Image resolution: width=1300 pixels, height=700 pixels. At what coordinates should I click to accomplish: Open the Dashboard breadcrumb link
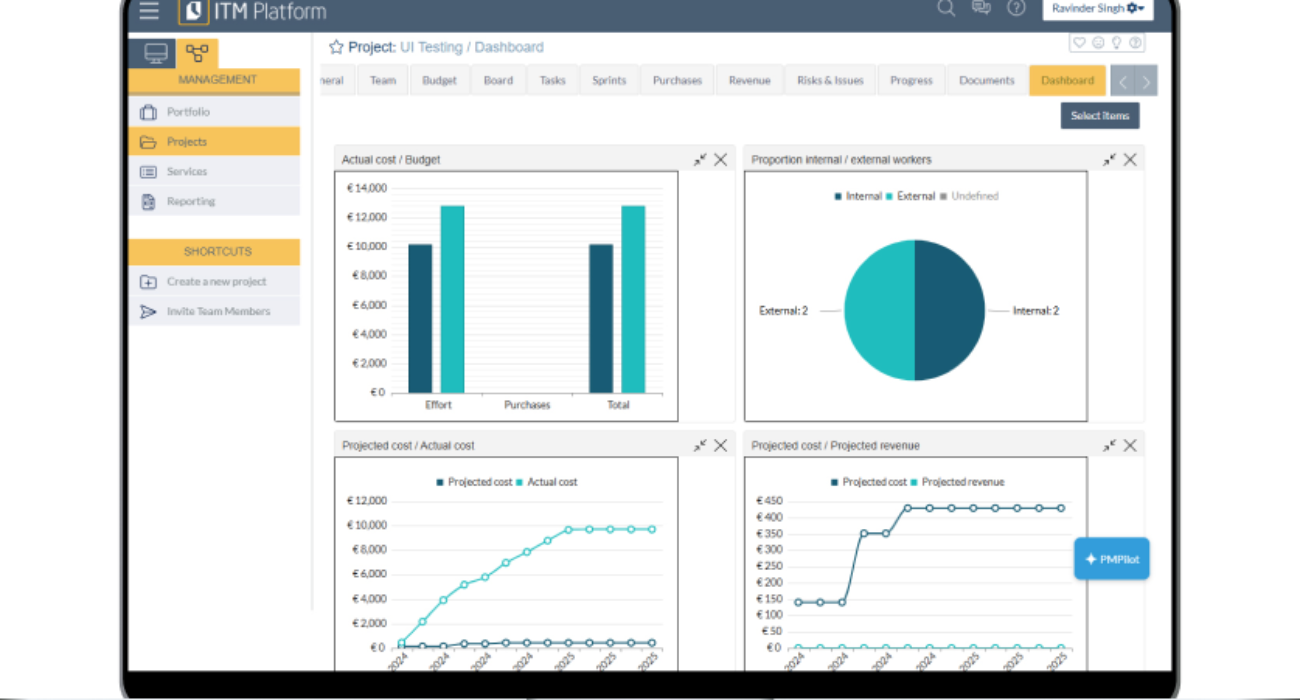coord(512,47)
